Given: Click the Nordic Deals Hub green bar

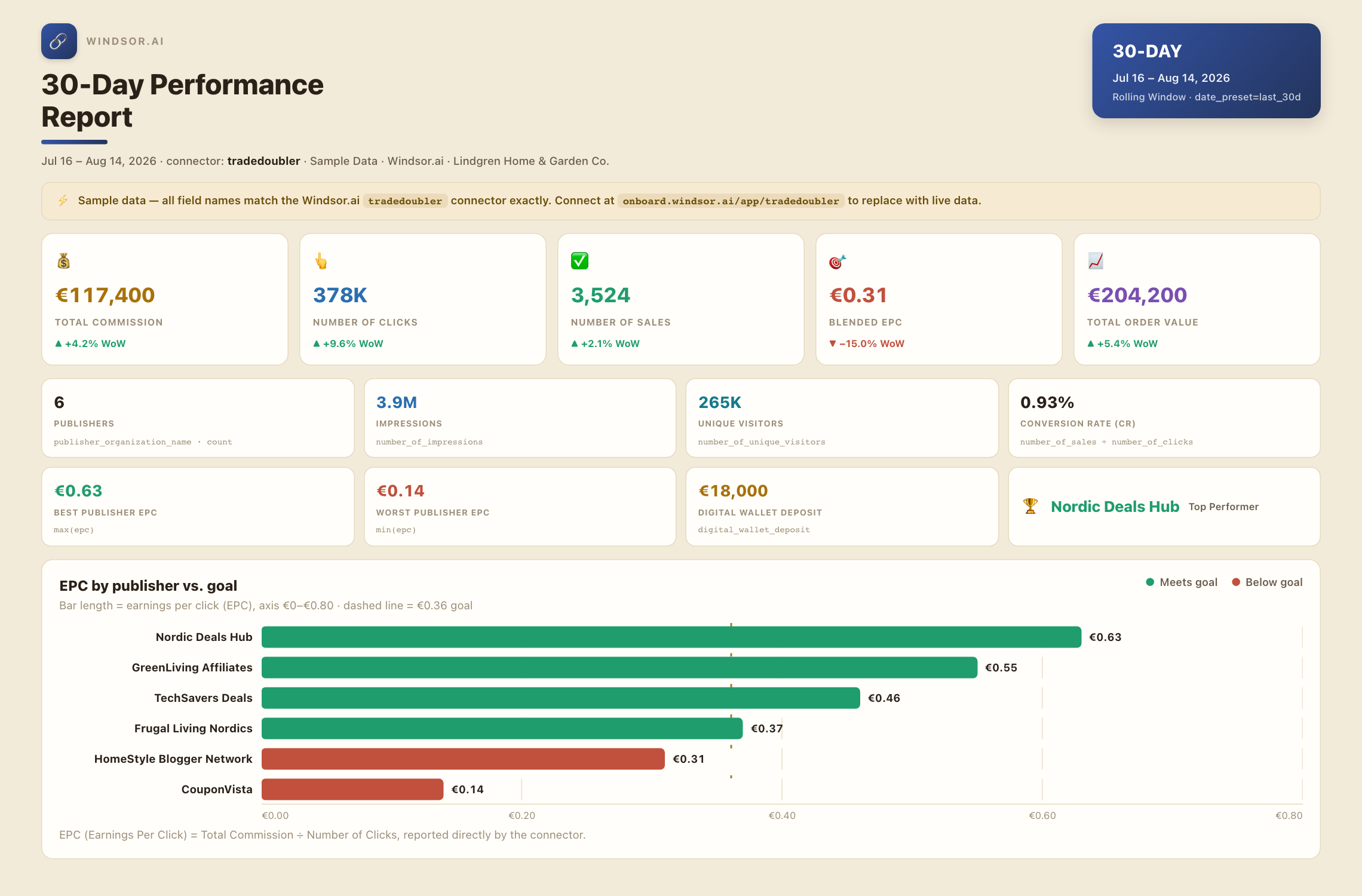Looking at the screenshot, I should [671, 637].
